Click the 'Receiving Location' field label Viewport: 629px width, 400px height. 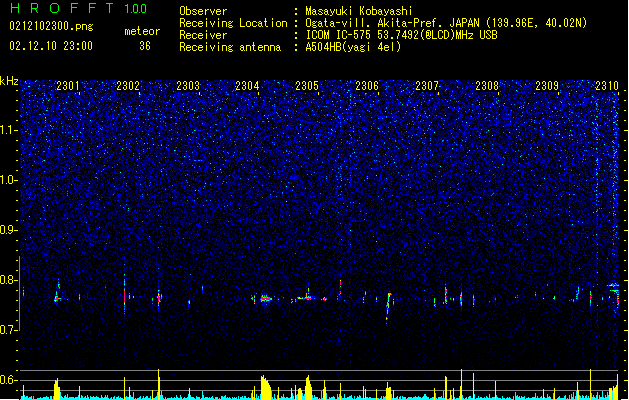click(x=233, y=23)
